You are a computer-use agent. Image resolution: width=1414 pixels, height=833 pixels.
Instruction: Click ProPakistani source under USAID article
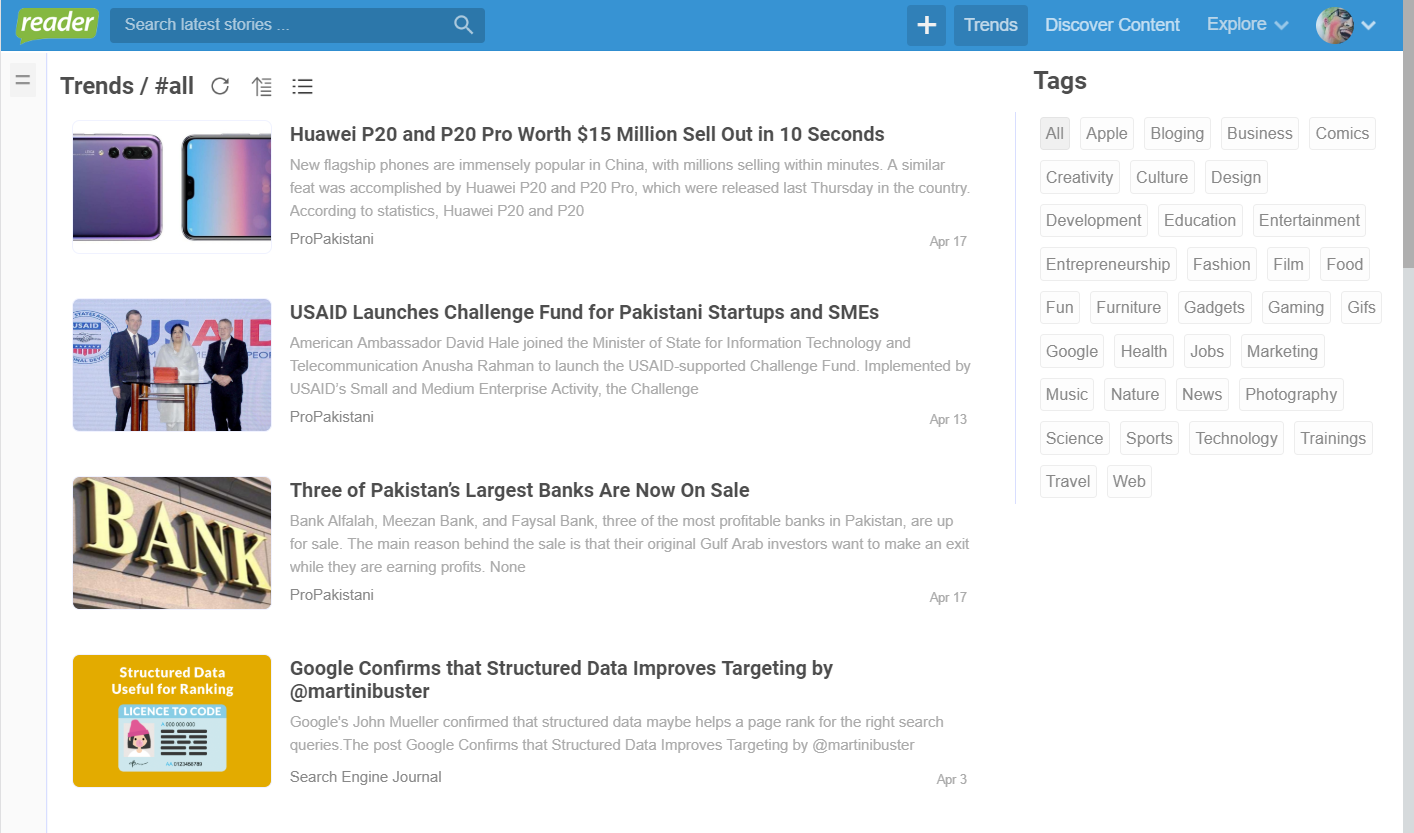(331, 417)
